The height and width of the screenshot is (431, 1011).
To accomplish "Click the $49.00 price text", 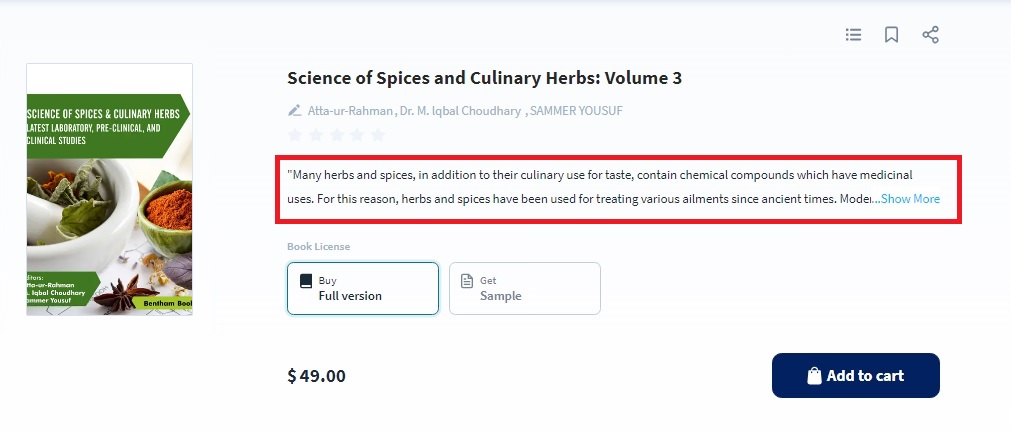I will 316,376.
